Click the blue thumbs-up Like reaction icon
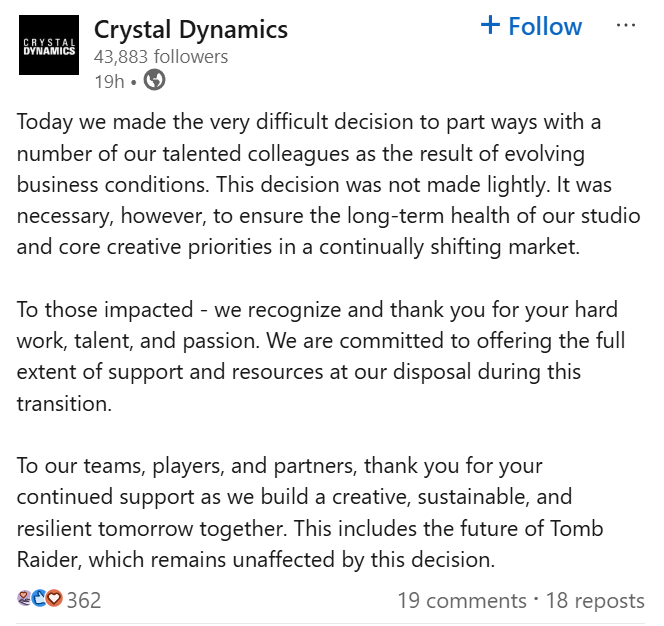 pyautogui.click(x=39, y=599)
